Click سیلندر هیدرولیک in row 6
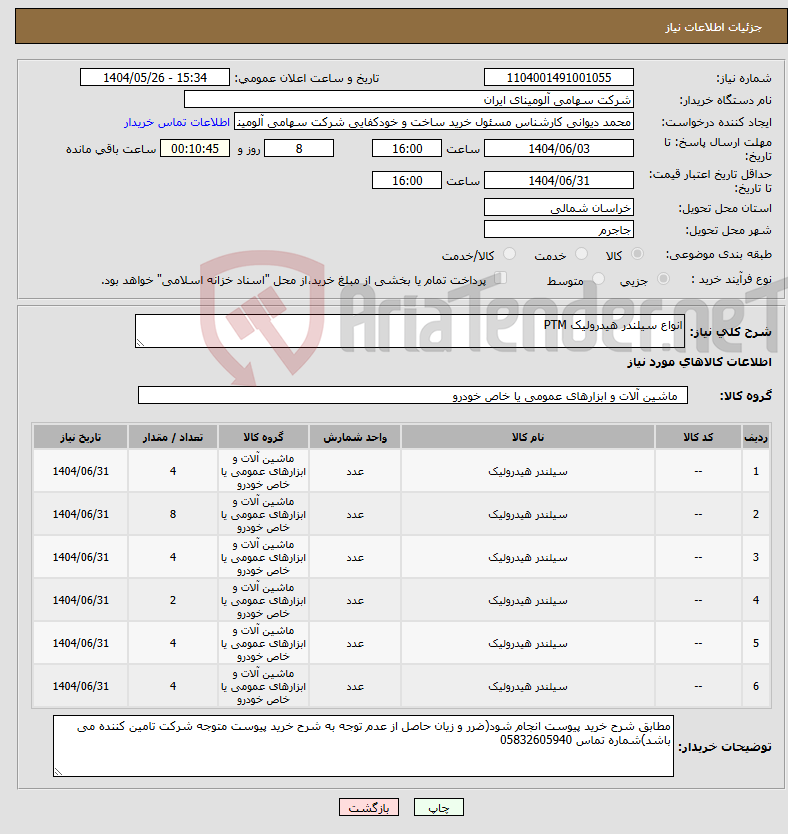This screenshot has height=834, width=788. coord(527,687)
